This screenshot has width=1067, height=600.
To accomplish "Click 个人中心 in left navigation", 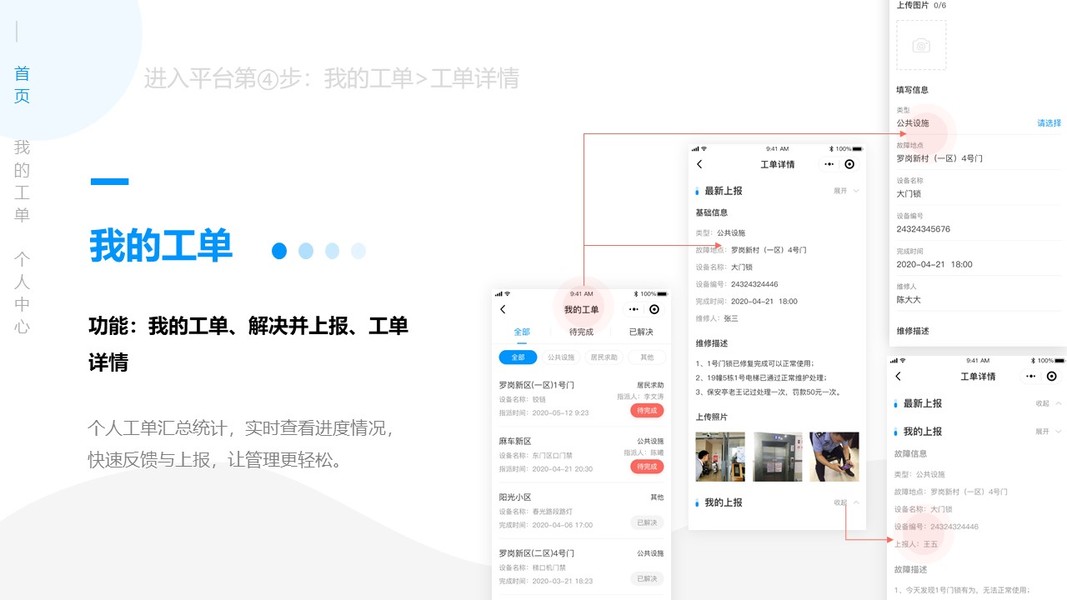I will coord(22,293).
